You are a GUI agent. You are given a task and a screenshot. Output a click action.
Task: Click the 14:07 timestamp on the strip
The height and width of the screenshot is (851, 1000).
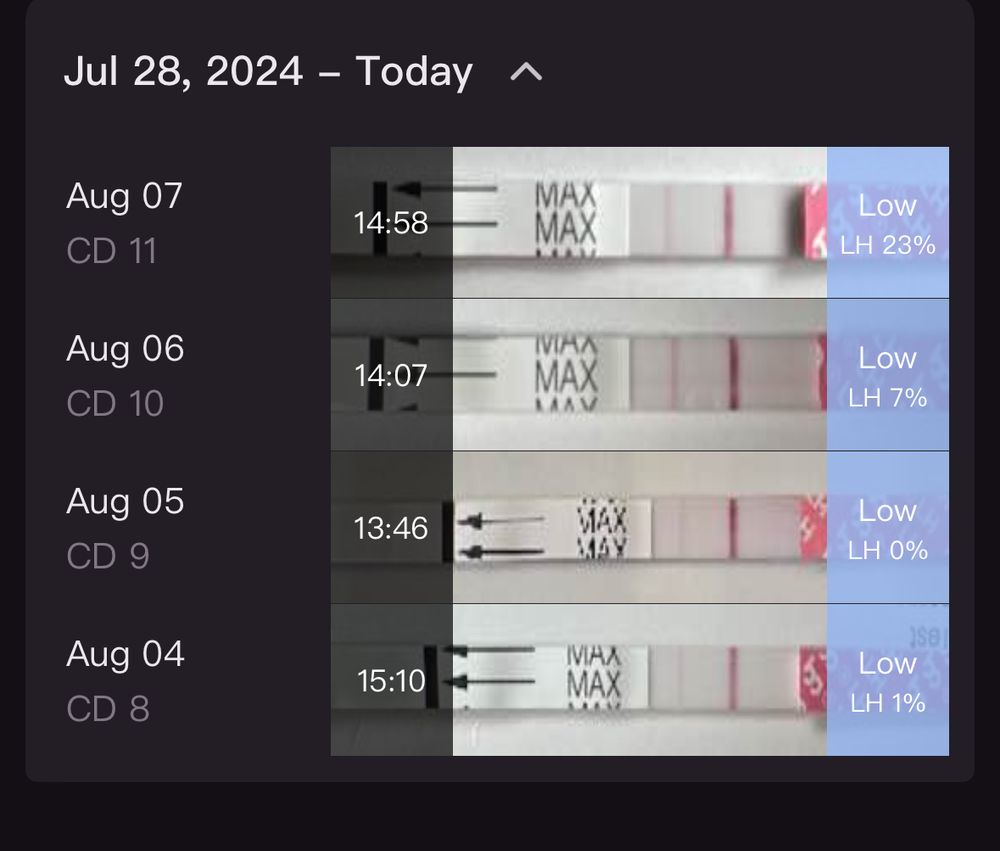pyautogui.click(x=391, y=376)
